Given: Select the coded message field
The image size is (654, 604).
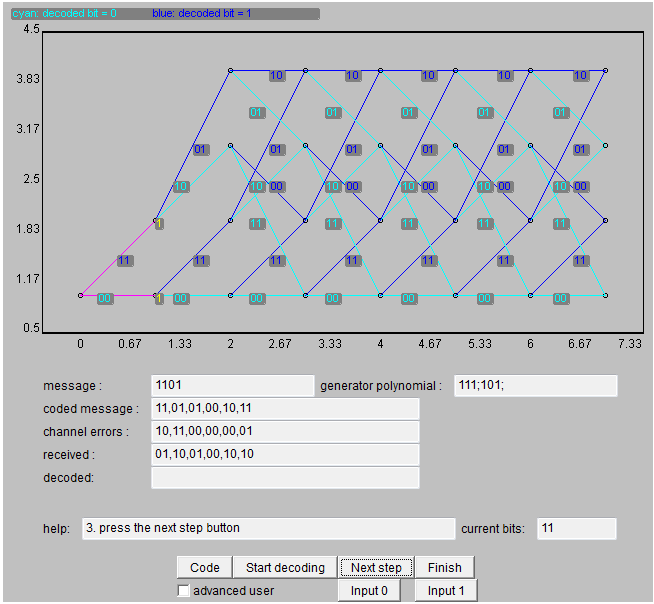Looking at the screenshot, I should coord(285,408).
